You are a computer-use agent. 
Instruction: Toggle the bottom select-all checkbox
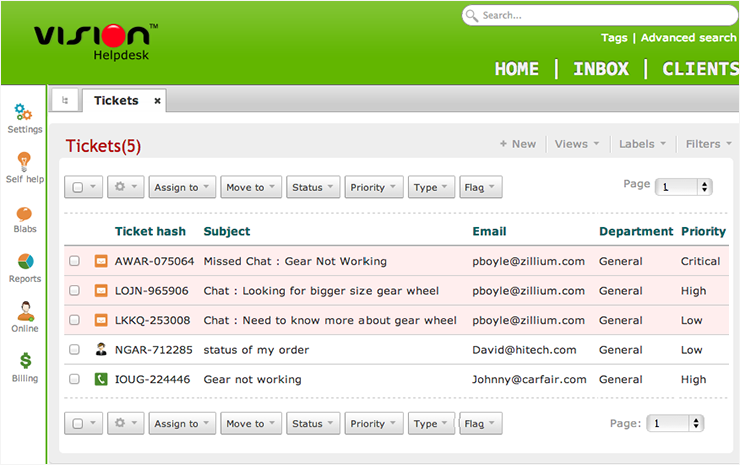point(78,423)
